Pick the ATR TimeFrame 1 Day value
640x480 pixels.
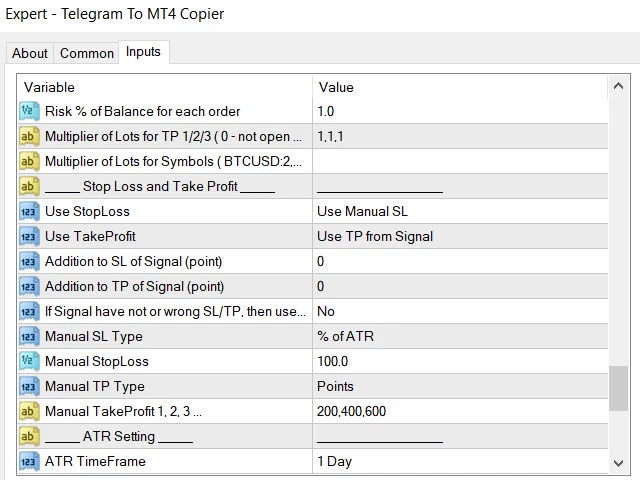[x=460, y=461]
